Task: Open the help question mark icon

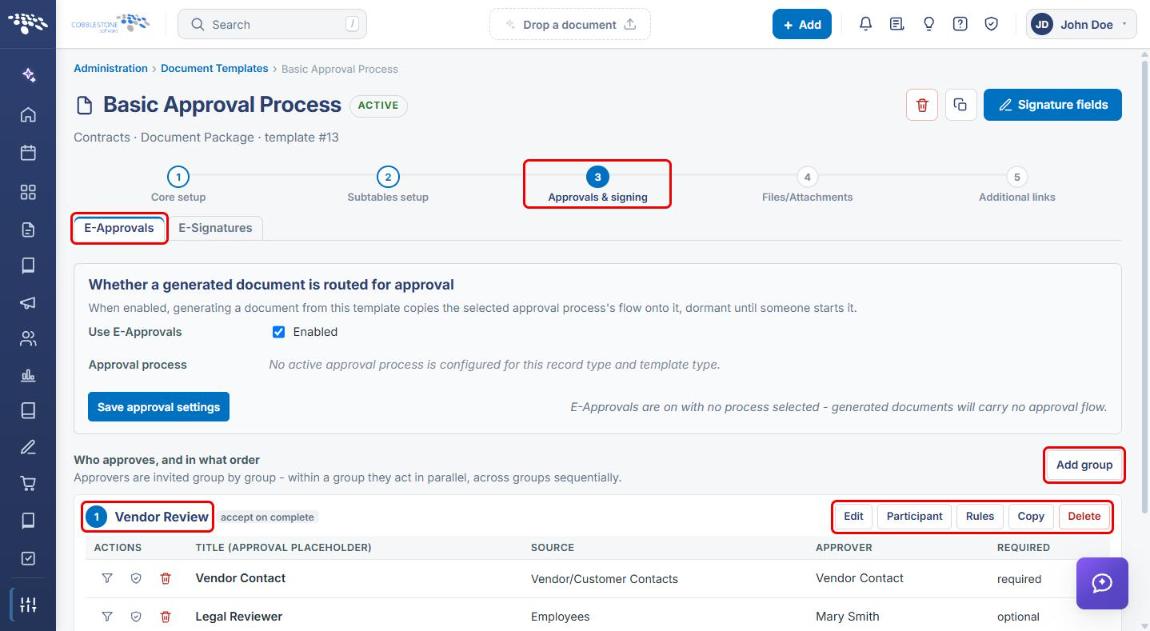Action: tap(959, 24)
